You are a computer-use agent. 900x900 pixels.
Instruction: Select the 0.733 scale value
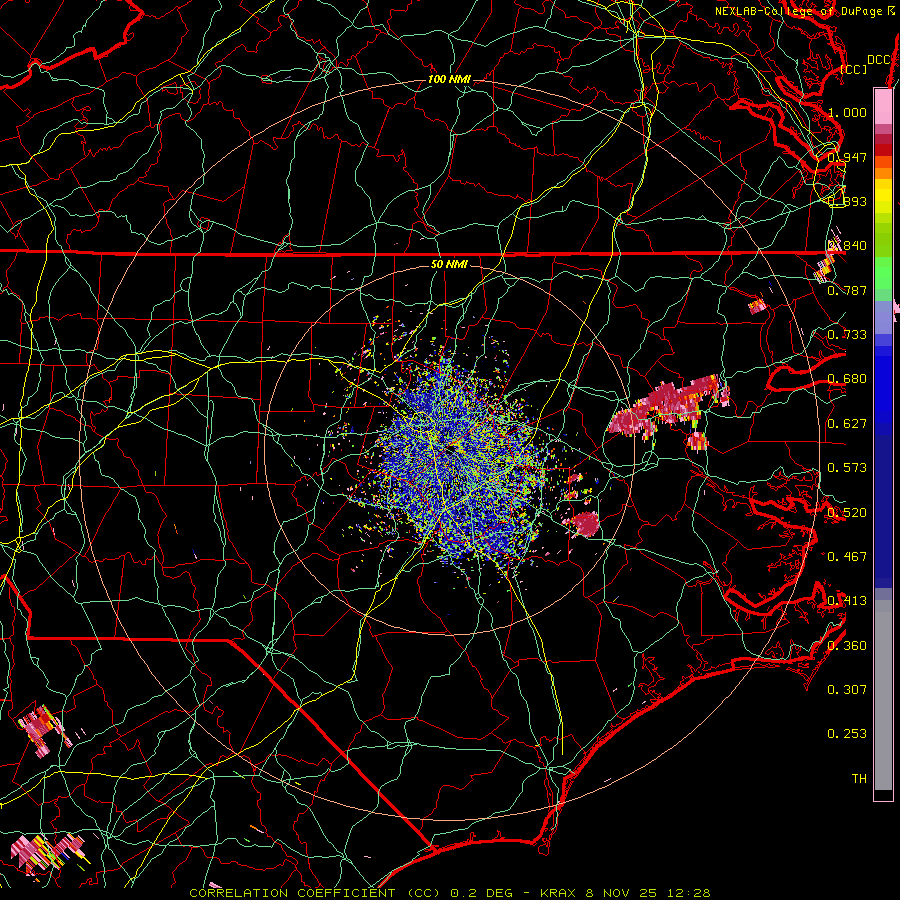tap(847, 335)
